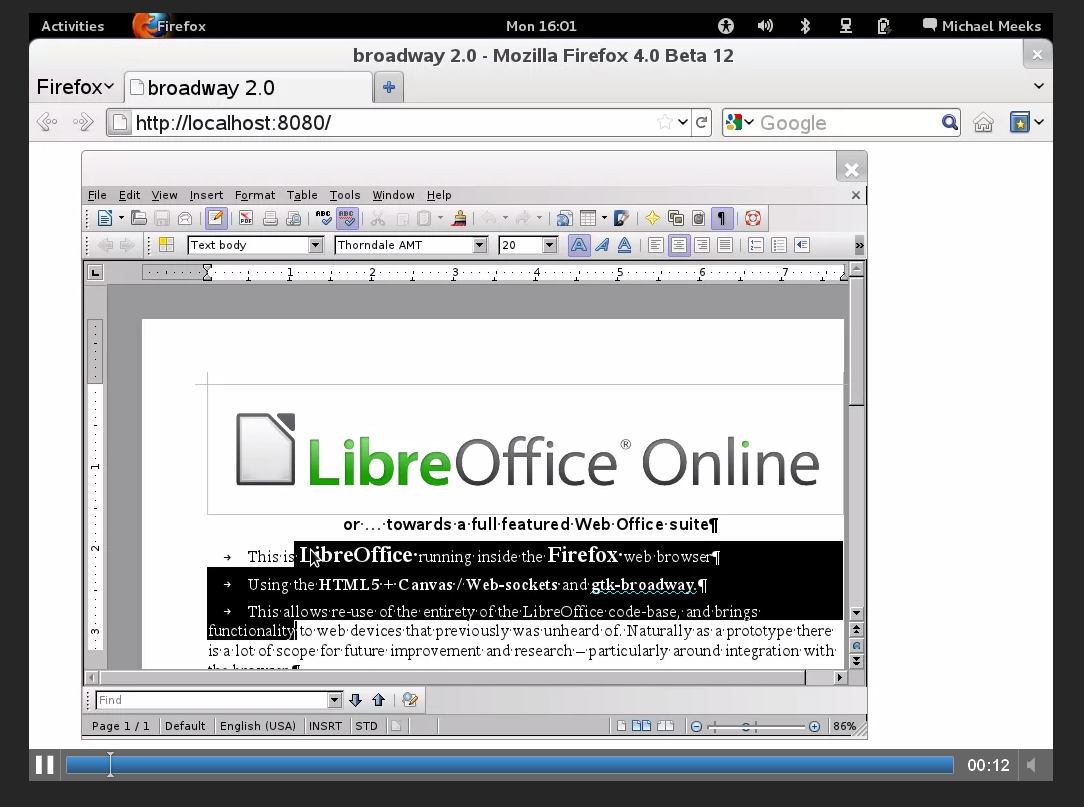Export directly as PDF icon
This screenshot has width=1084, height=807.
click(x=245, y=219)
